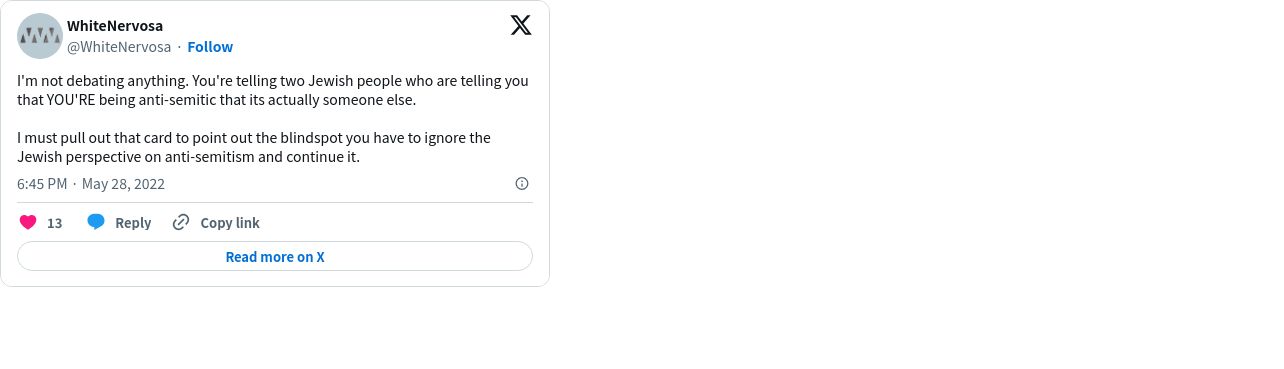Click the paragraph starting "I must pull out"

point(254,148)
